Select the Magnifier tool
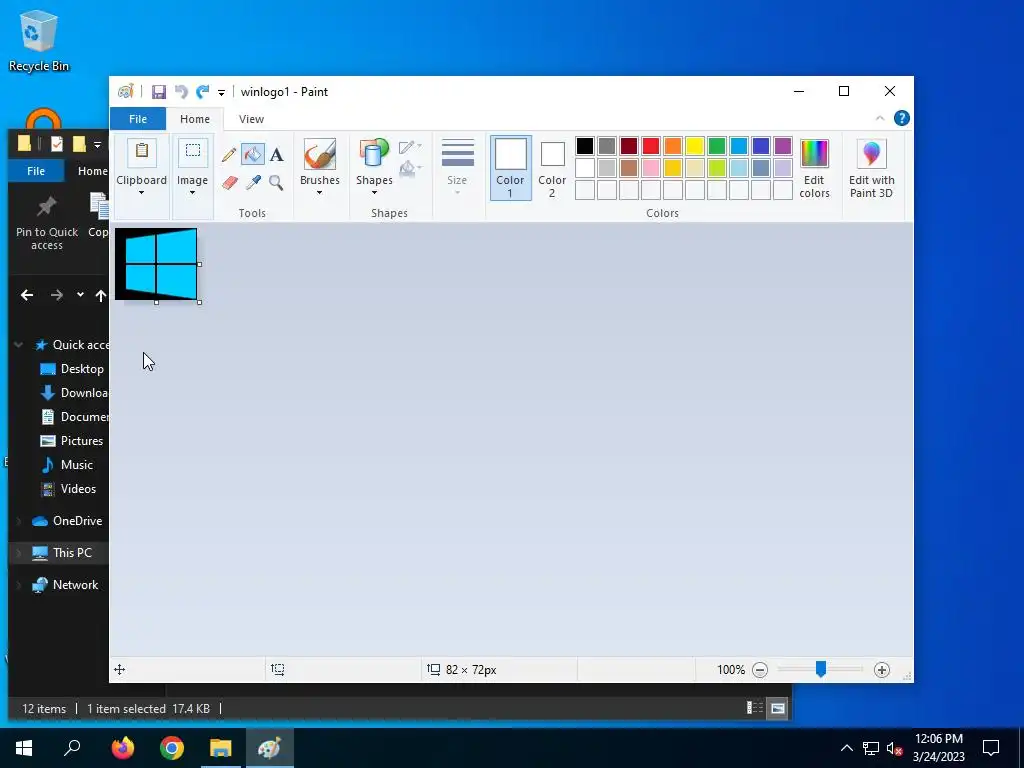This screenshot has height=768, width=1024. pos(276,182)
